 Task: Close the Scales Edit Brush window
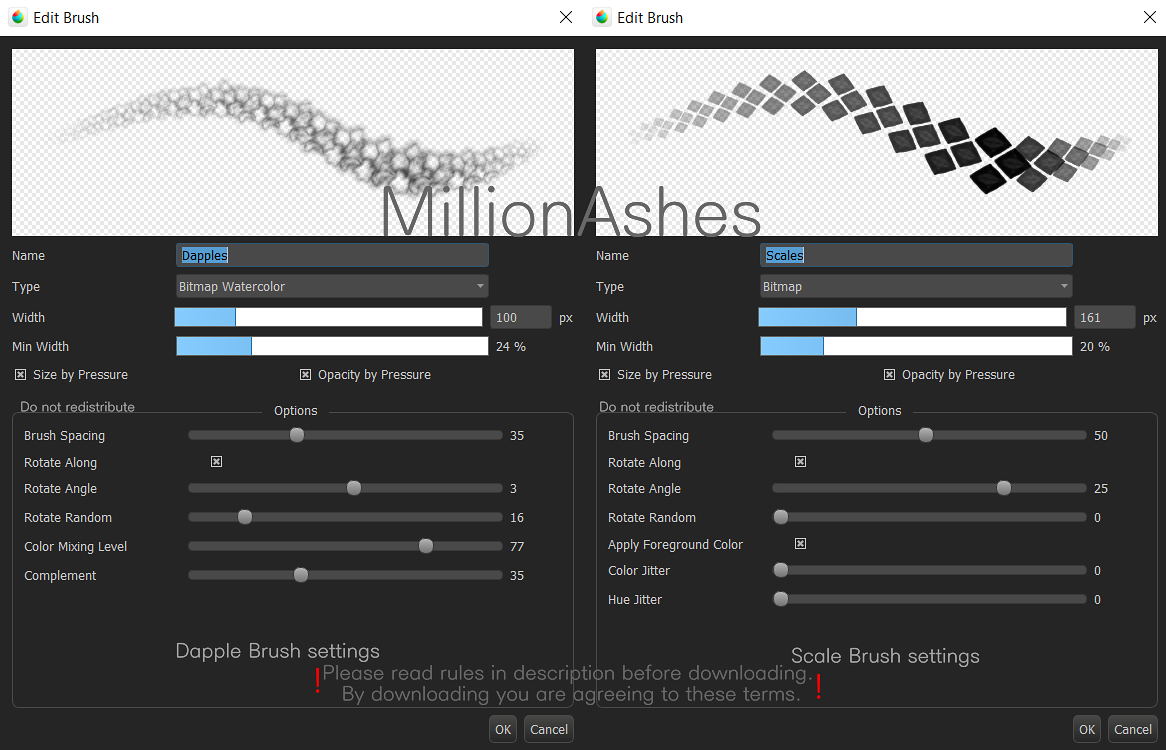pos(1150,17)
